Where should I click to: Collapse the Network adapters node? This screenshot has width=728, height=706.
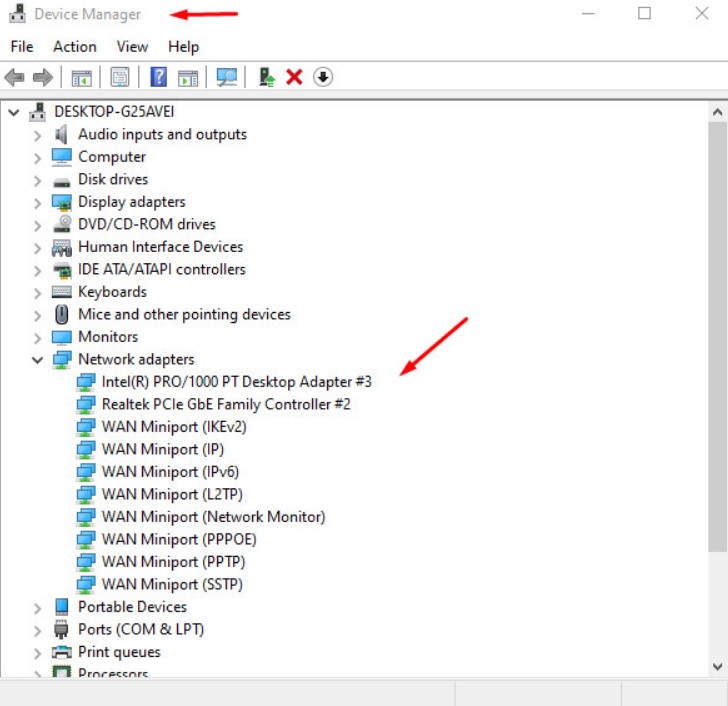38,360
